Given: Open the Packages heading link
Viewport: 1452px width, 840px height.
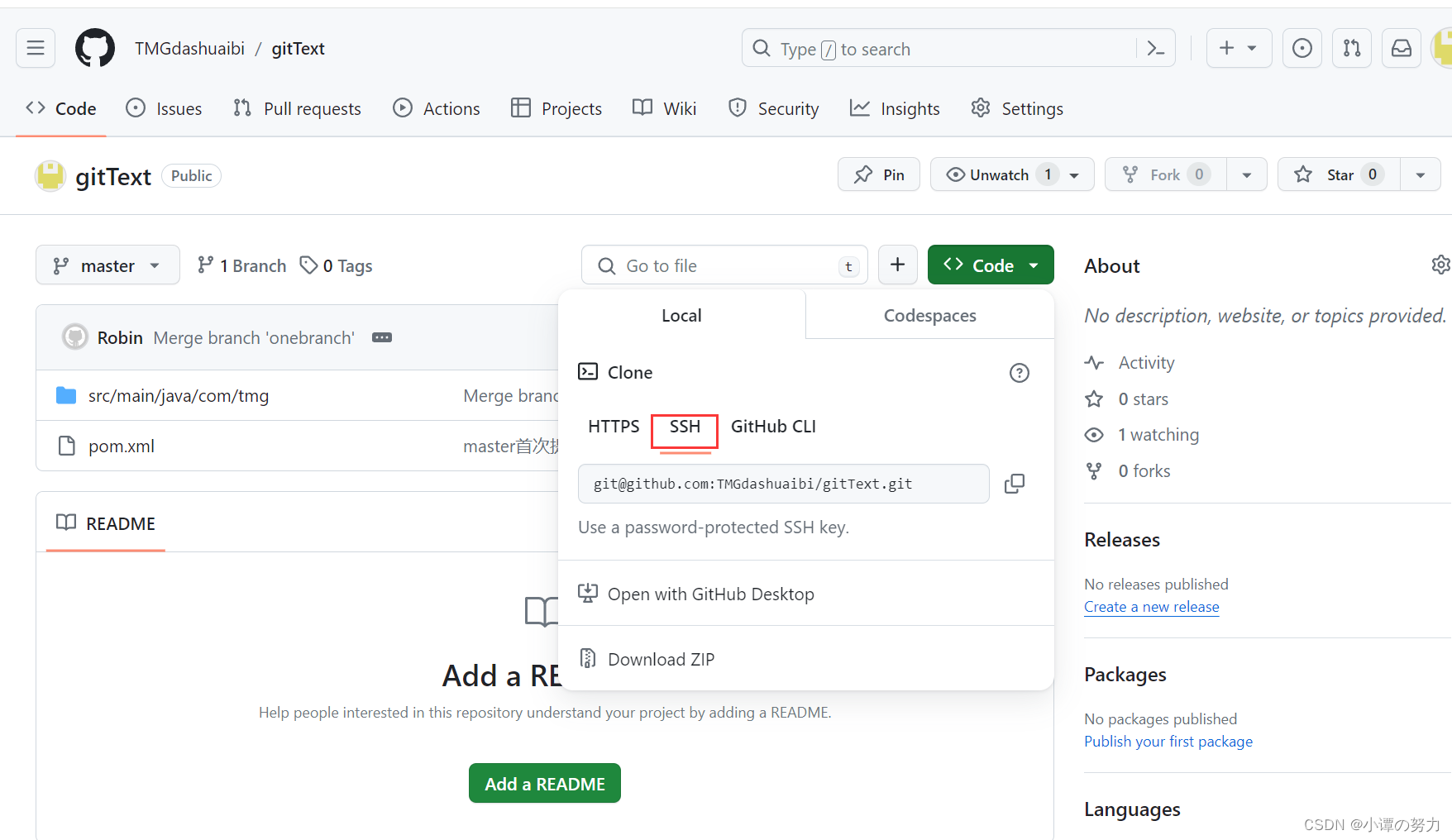Looking at the screenshot, I should click(1125, 675).
